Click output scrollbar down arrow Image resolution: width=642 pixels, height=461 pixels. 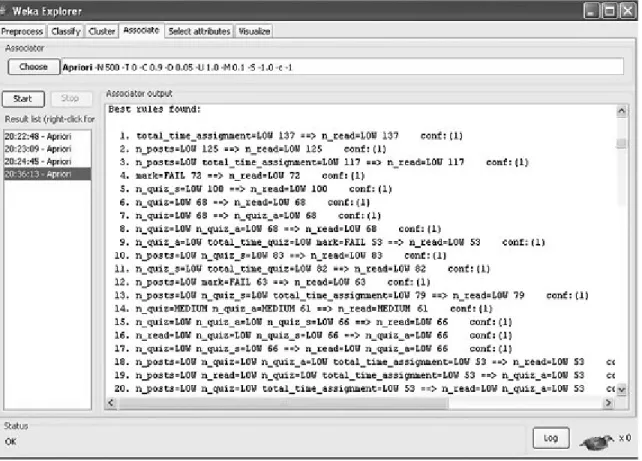622,389
